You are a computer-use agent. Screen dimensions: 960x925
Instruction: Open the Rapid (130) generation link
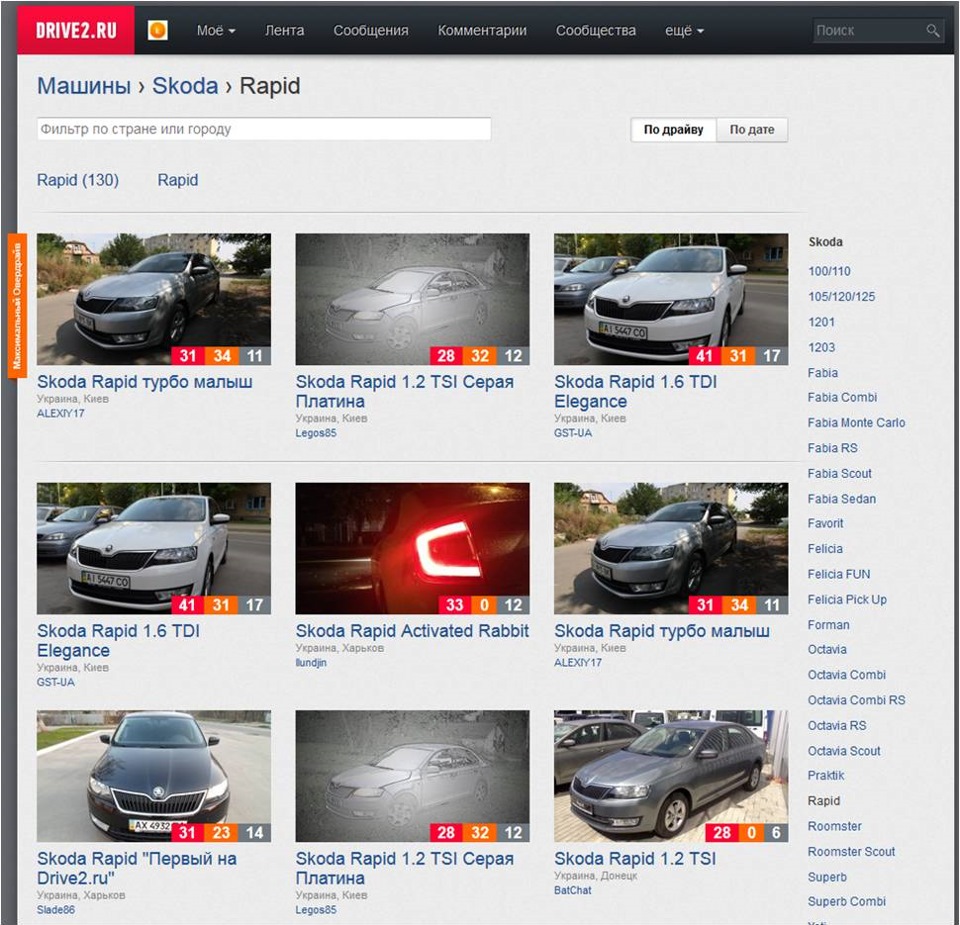click(78, 180)
